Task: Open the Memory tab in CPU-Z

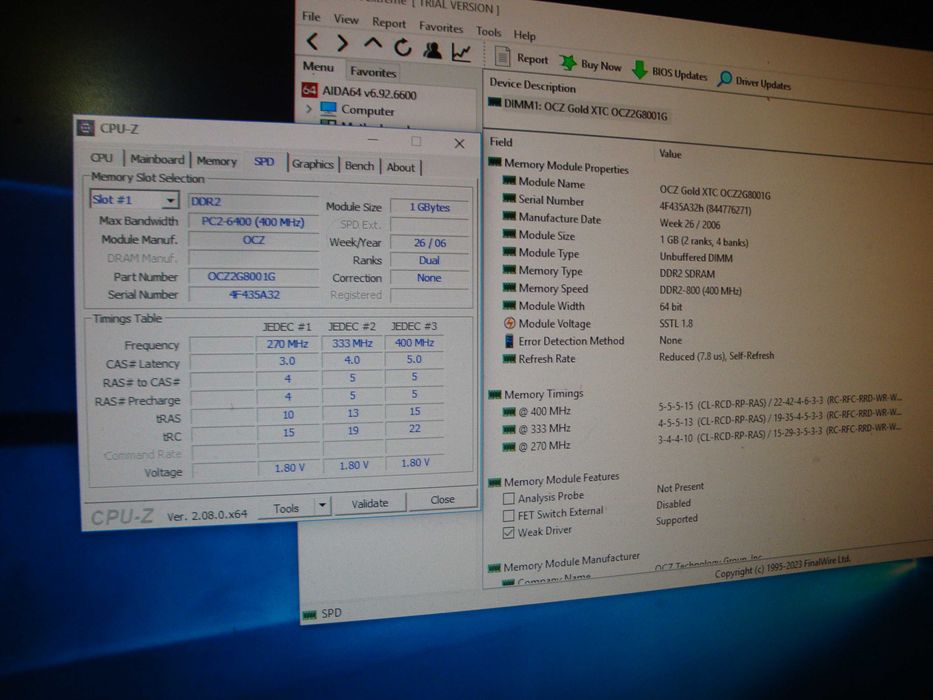Action: (217, 161)
